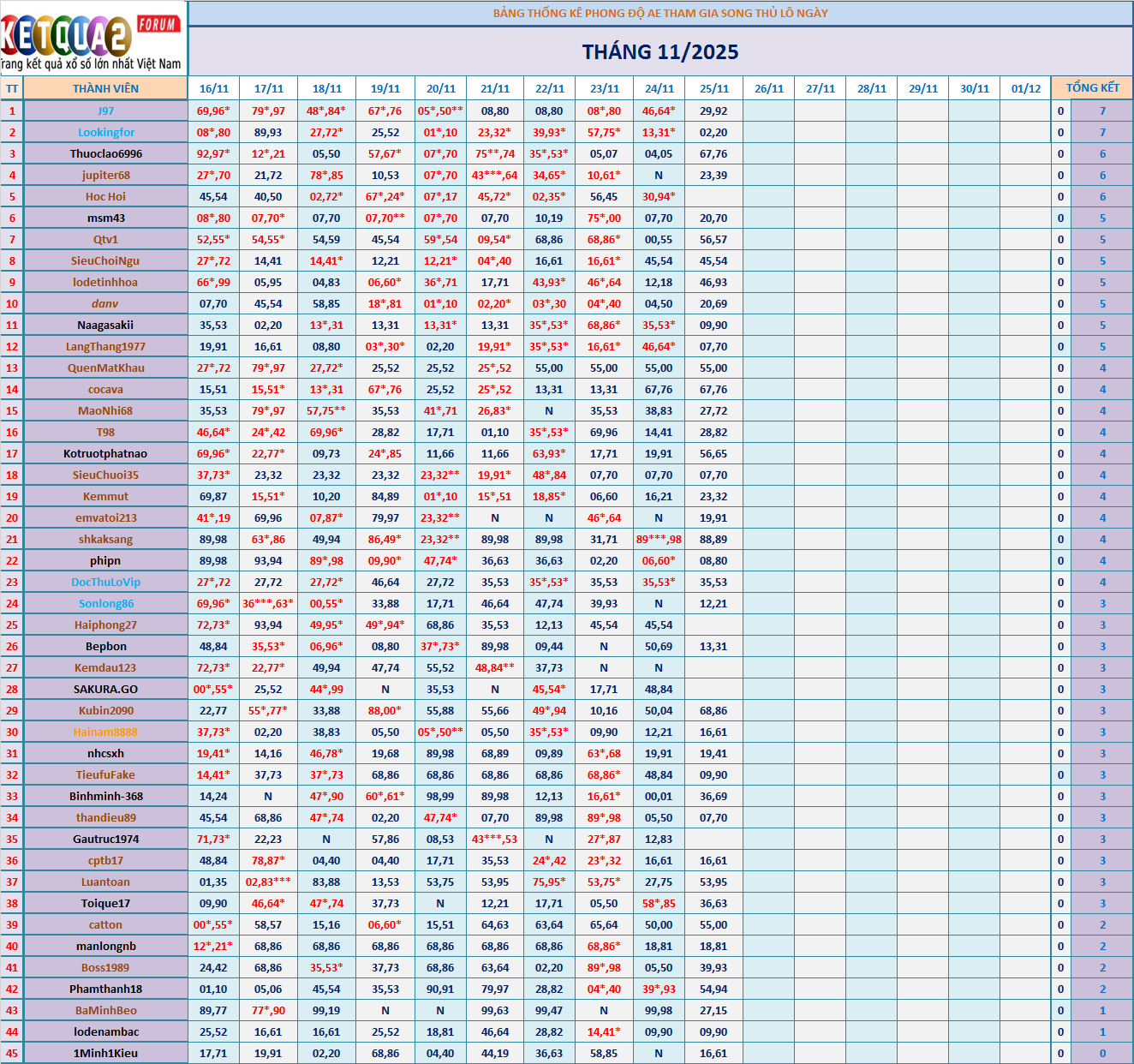Click the orange Hainam8888 member name
Viewport: 1134px width, 1064px height.
(105, 732)
